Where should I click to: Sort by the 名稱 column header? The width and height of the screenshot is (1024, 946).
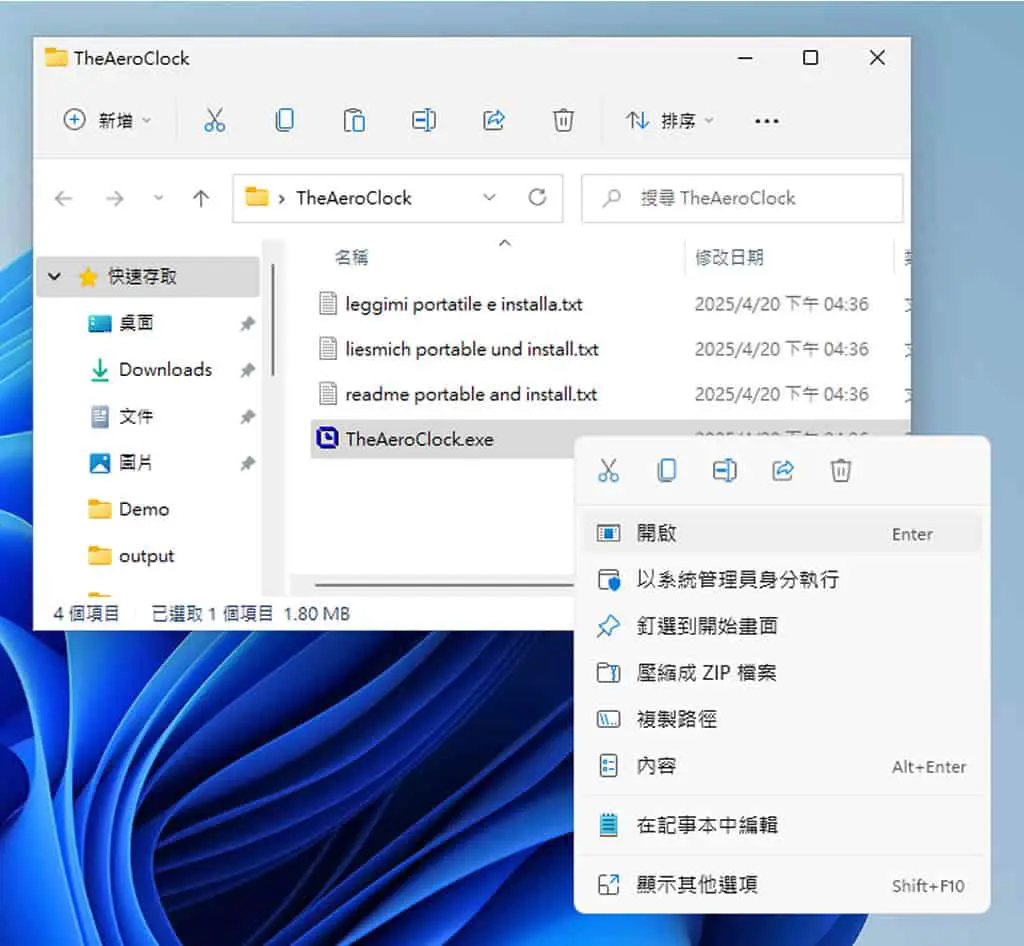pos(353,257)
